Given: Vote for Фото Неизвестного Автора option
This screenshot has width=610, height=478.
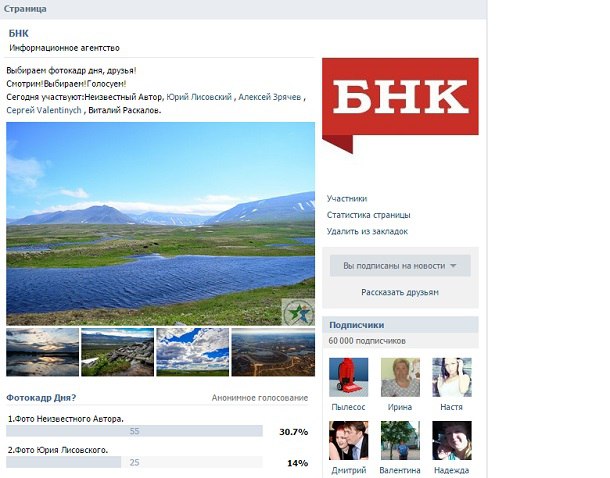Looking at the screenshot, I should 66,419.
